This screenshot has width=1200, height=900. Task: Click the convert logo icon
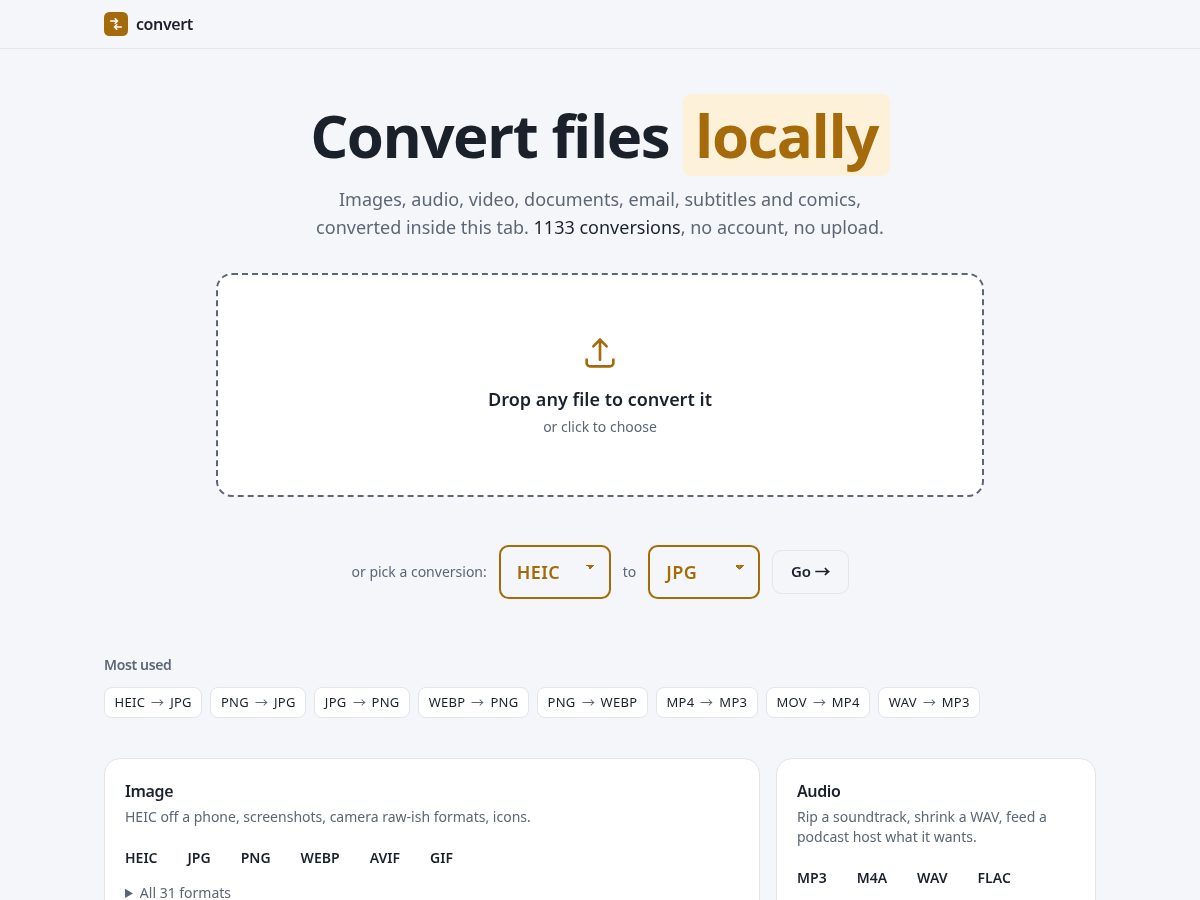point(116,24)
